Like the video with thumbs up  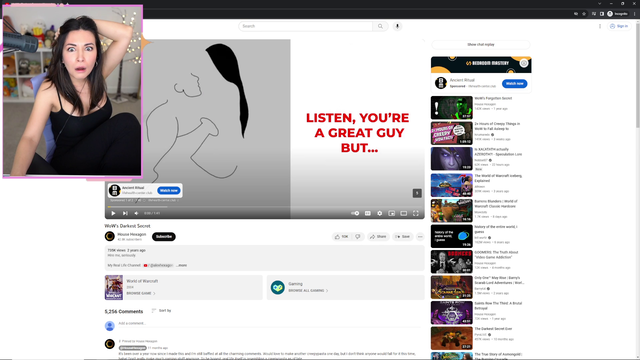click(342, 237)
